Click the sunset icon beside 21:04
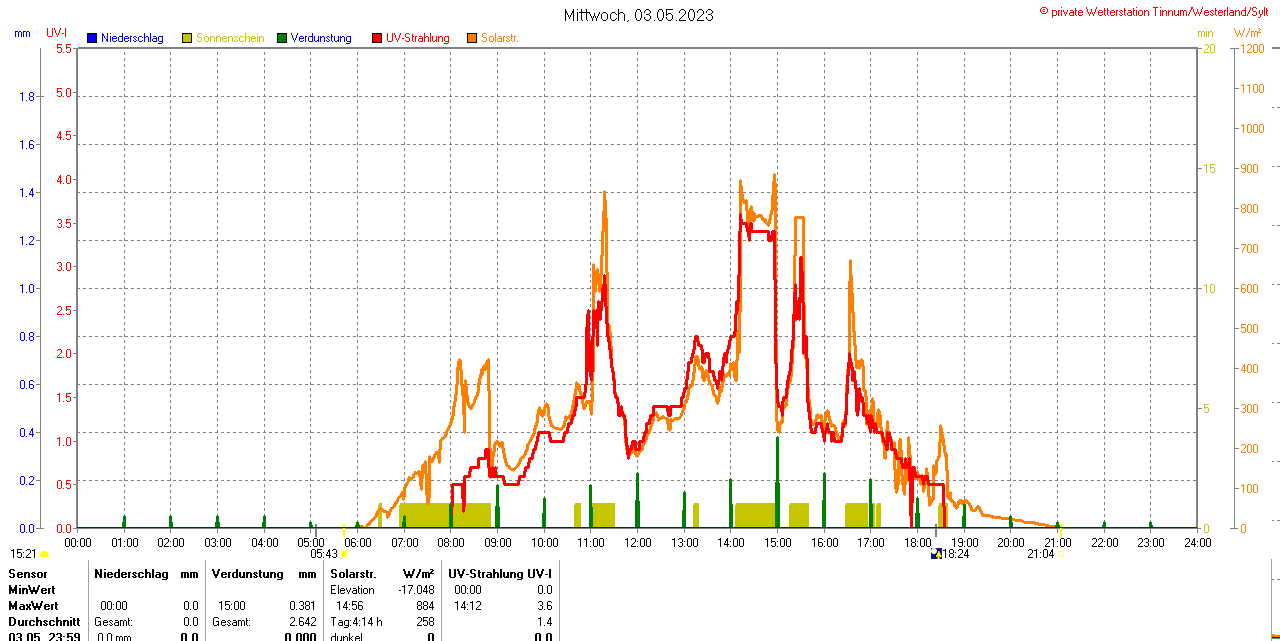 [x=1060, y=553]
